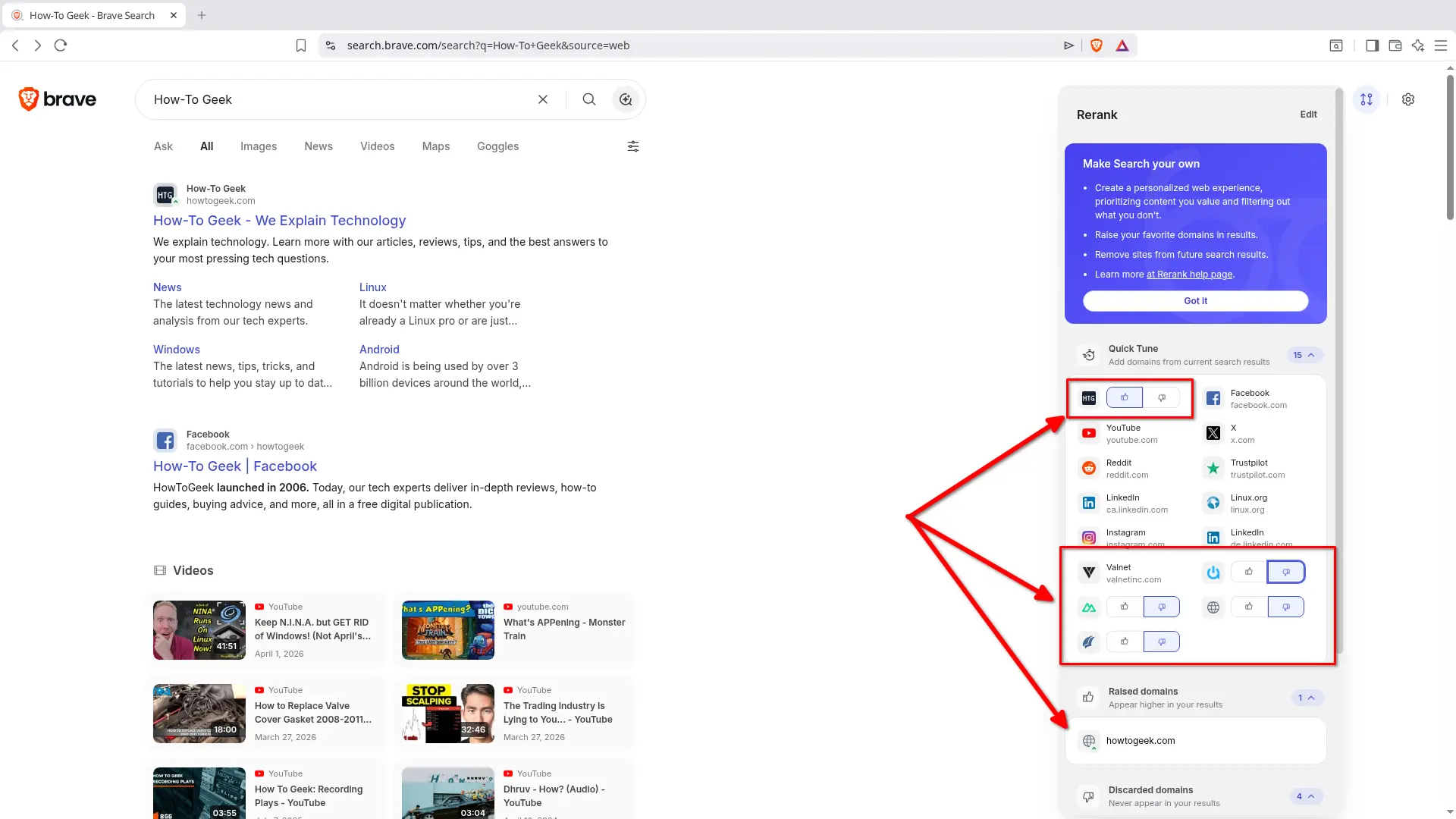Screen dimensions: 1456x819
Task: Open Brave Rewards triangle icon
Action: (x=1122, y=45)
